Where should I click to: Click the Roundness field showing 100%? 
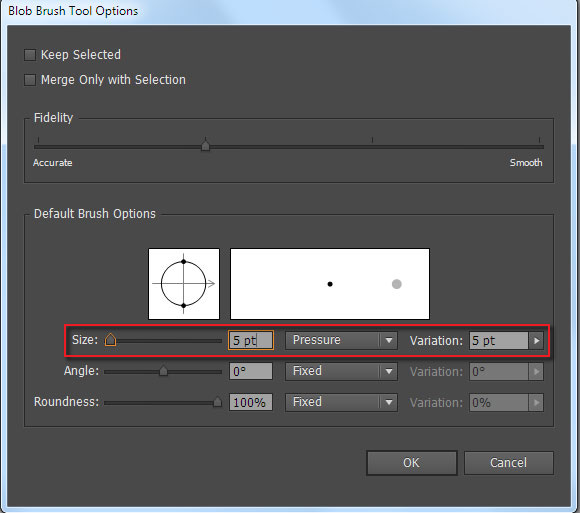pos(251,402)
